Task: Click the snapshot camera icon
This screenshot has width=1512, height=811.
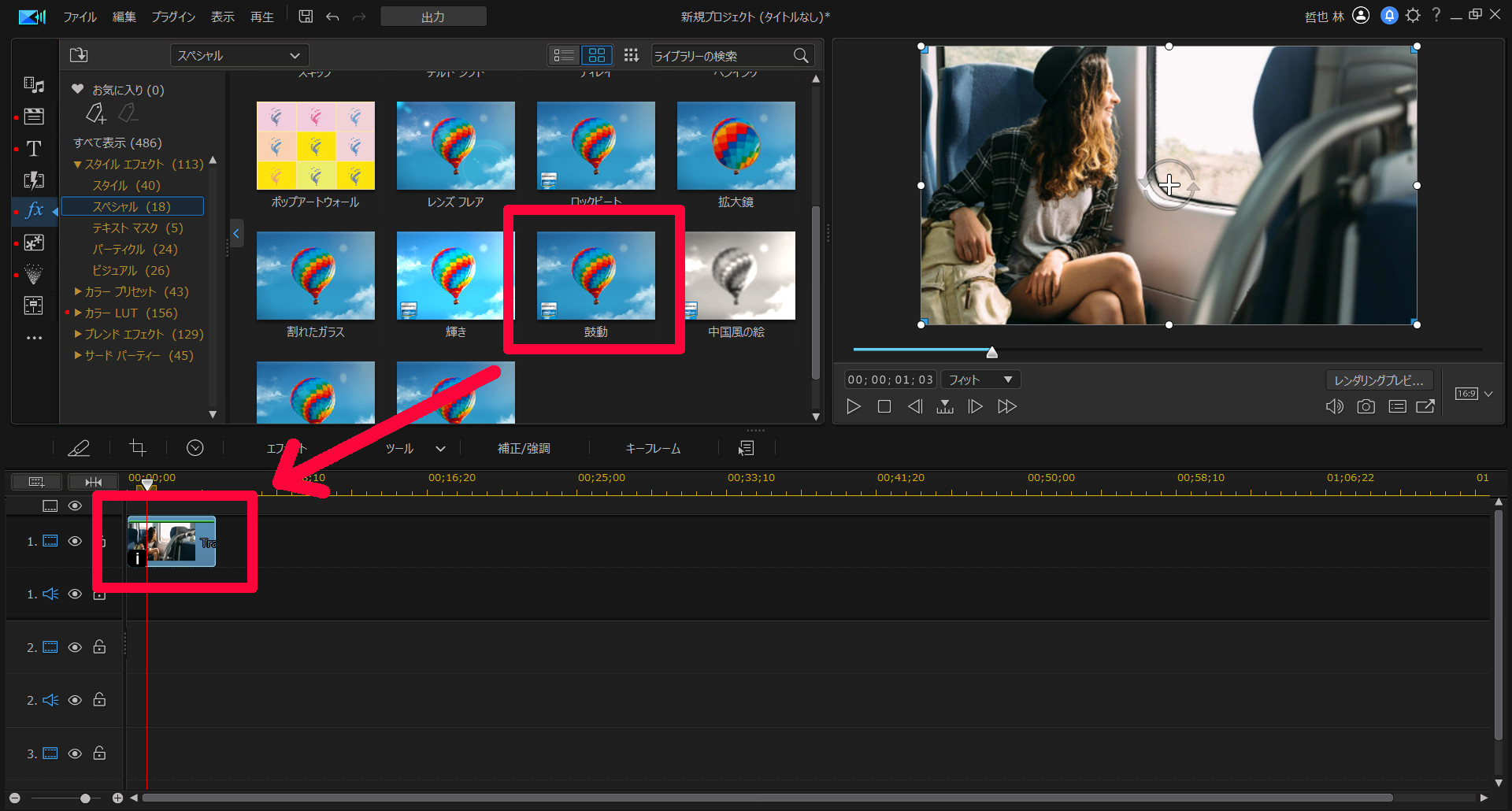Action: (x=1366, y=407)
